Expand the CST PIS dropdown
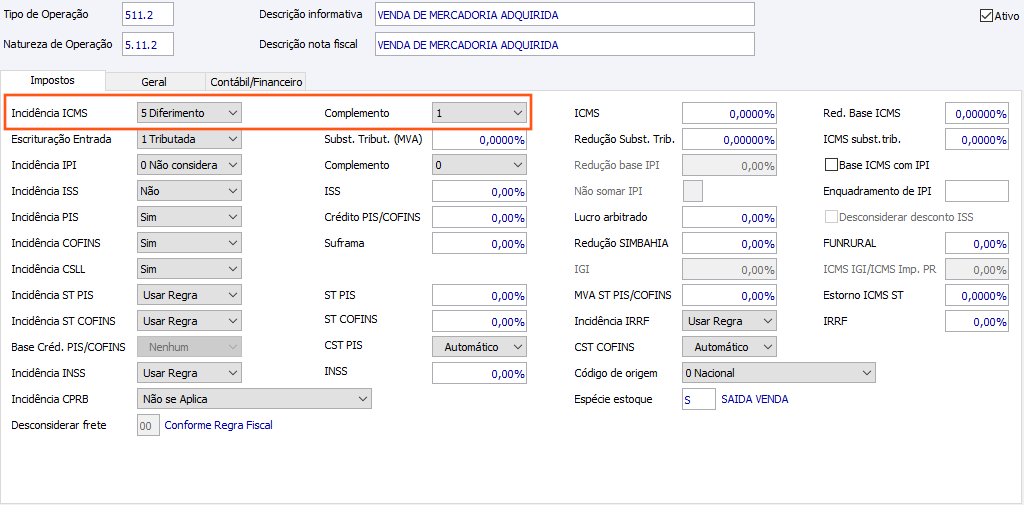 [x=479, y=347]
